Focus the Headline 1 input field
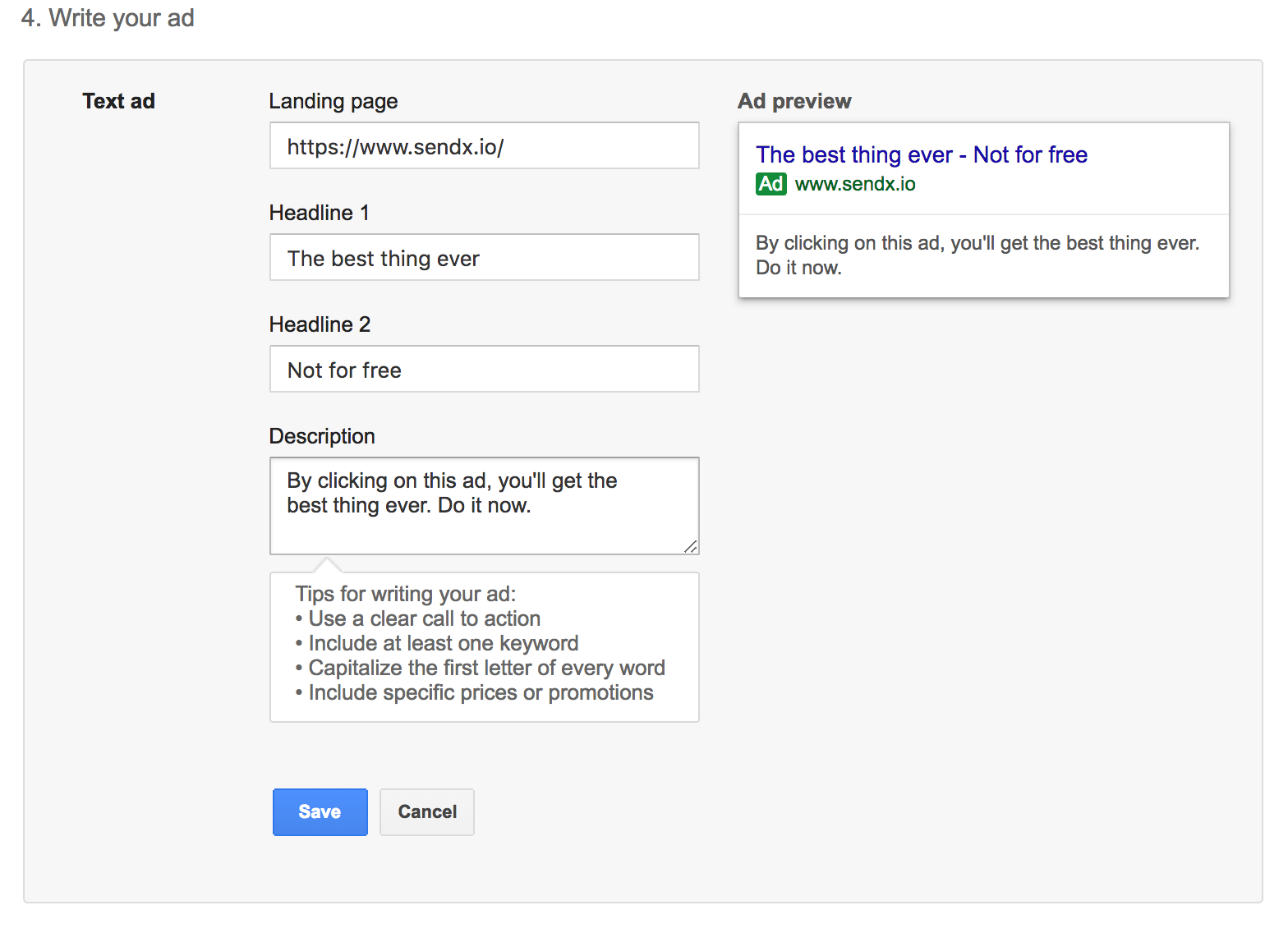This screenshot has width=1288, height=933. coord(484,258)
